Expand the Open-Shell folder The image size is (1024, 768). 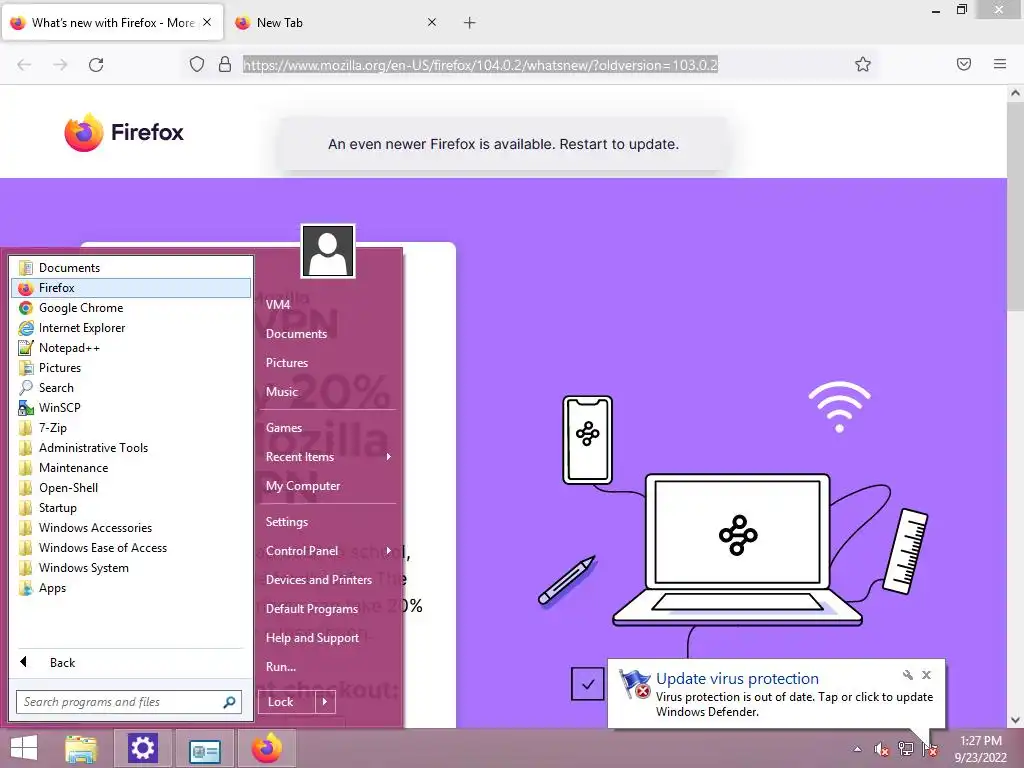click(131, 488)
